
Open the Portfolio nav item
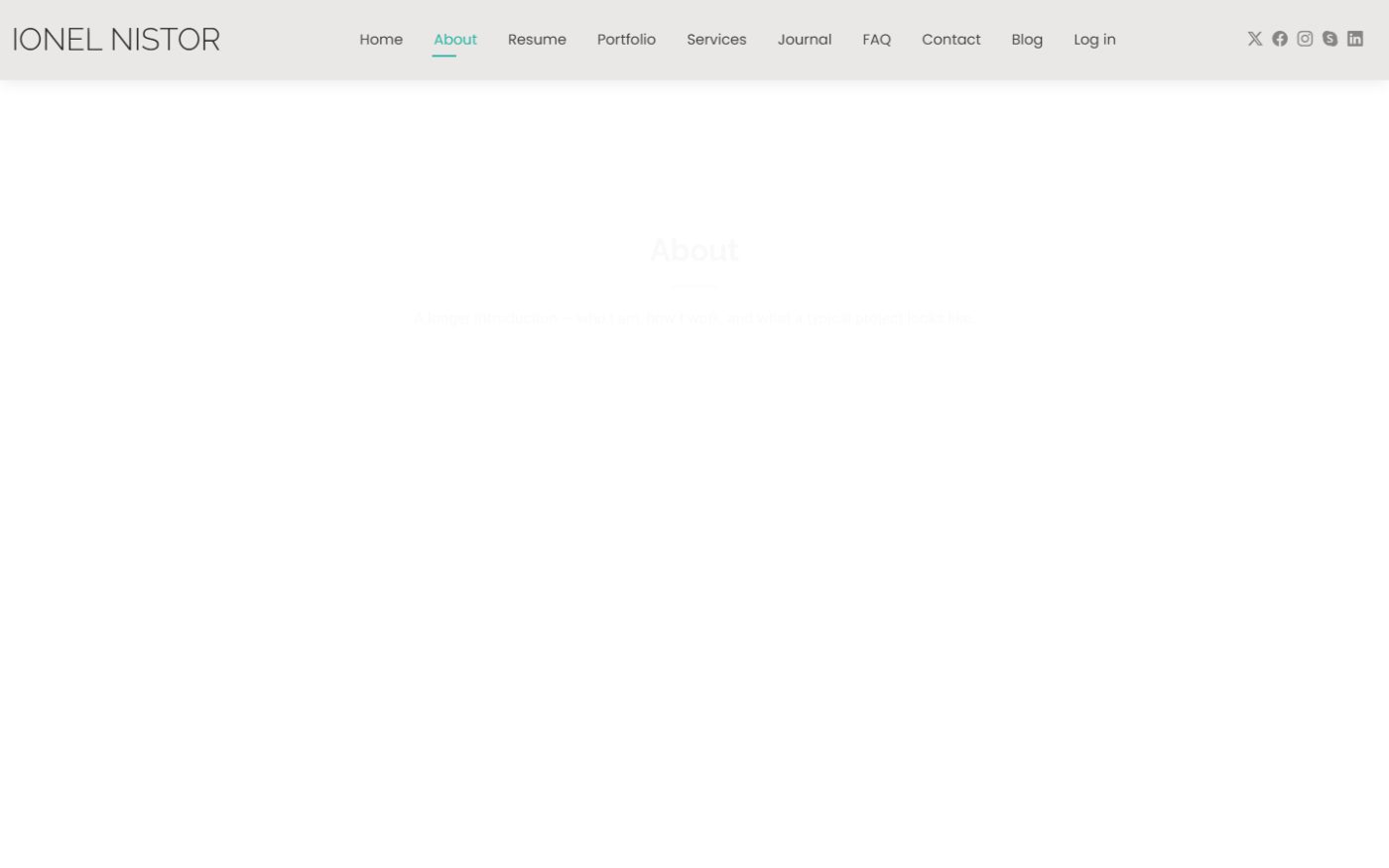[626, 40]
